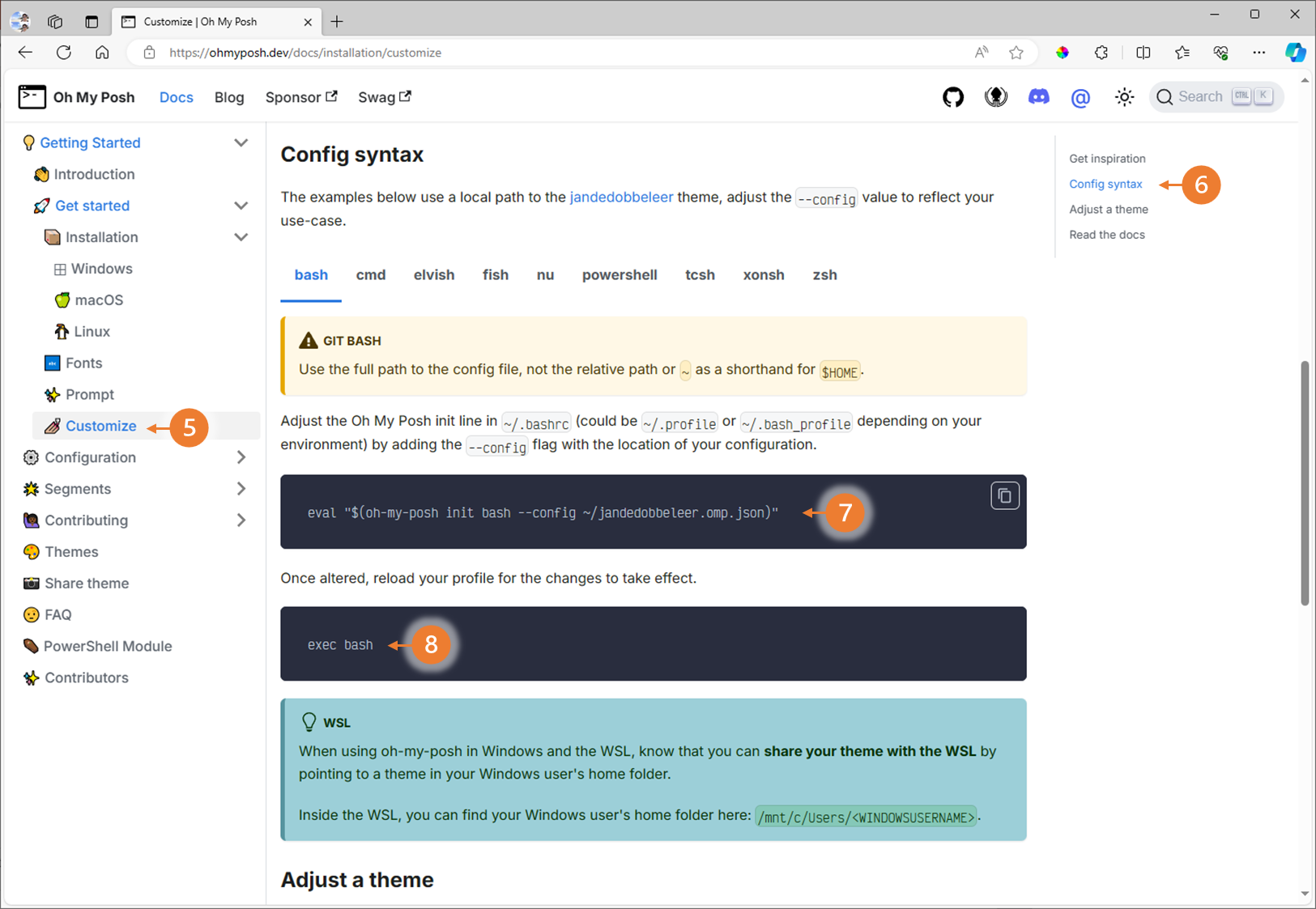
Task: Open browser settings and more menu
Action: (x=1259, y=53)
